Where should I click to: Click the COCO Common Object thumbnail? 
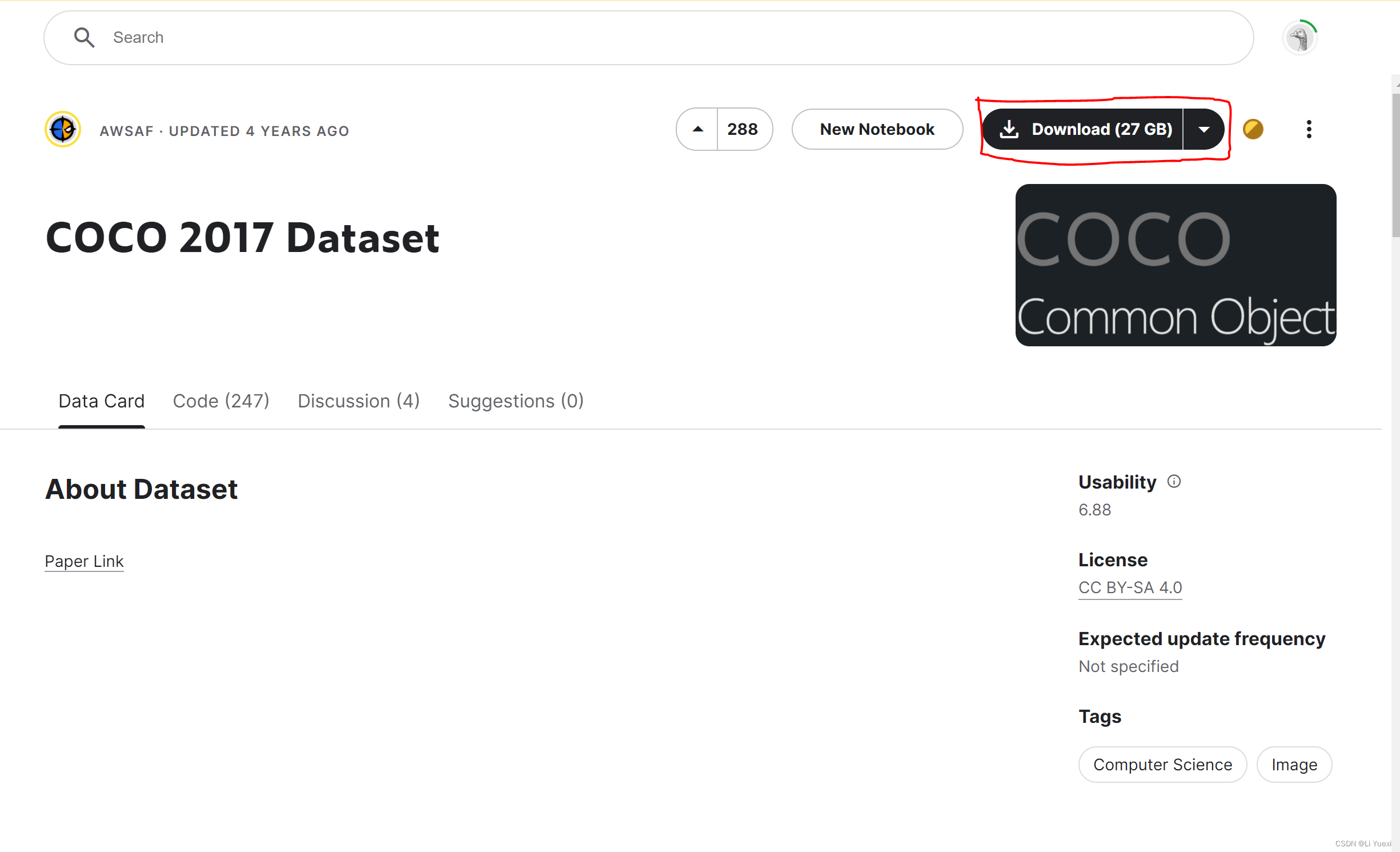pos(1176,265)
